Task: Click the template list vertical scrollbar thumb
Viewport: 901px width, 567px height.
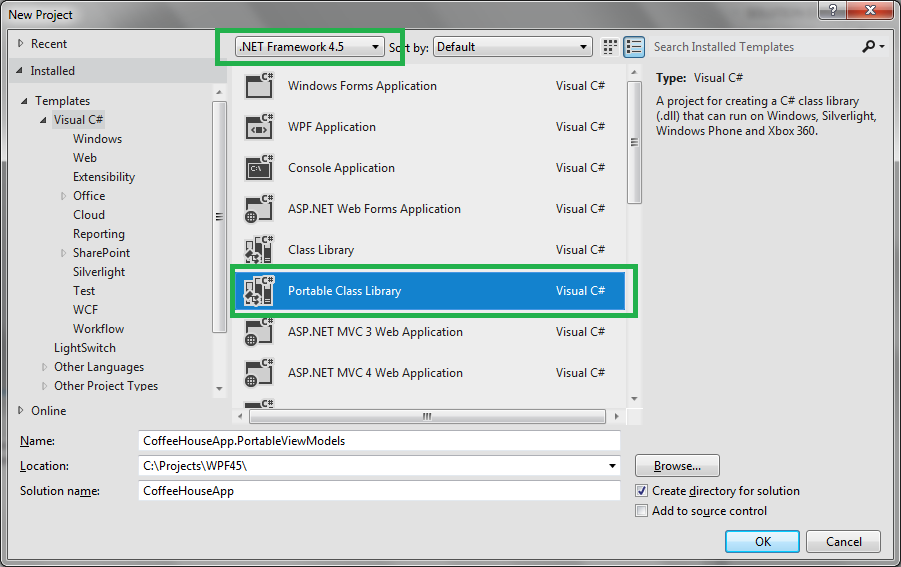Action: pyautogui.click(x=634, y=142)
